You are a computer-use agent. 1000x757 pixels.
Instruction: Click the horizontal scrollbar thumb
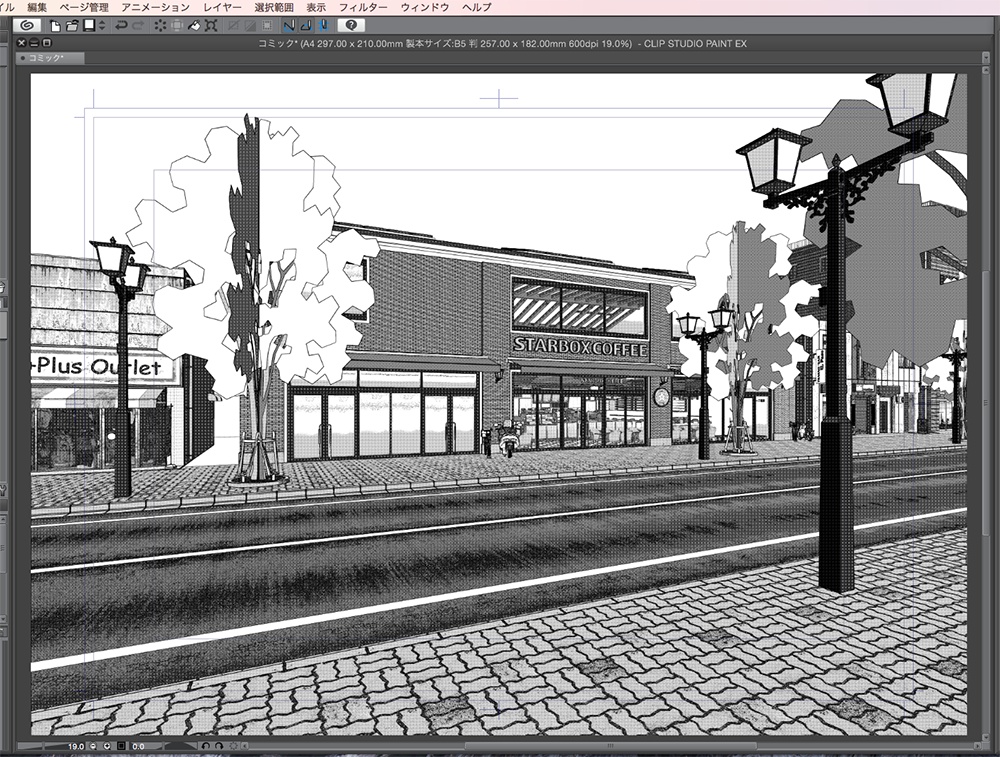[x=610, y=746]
